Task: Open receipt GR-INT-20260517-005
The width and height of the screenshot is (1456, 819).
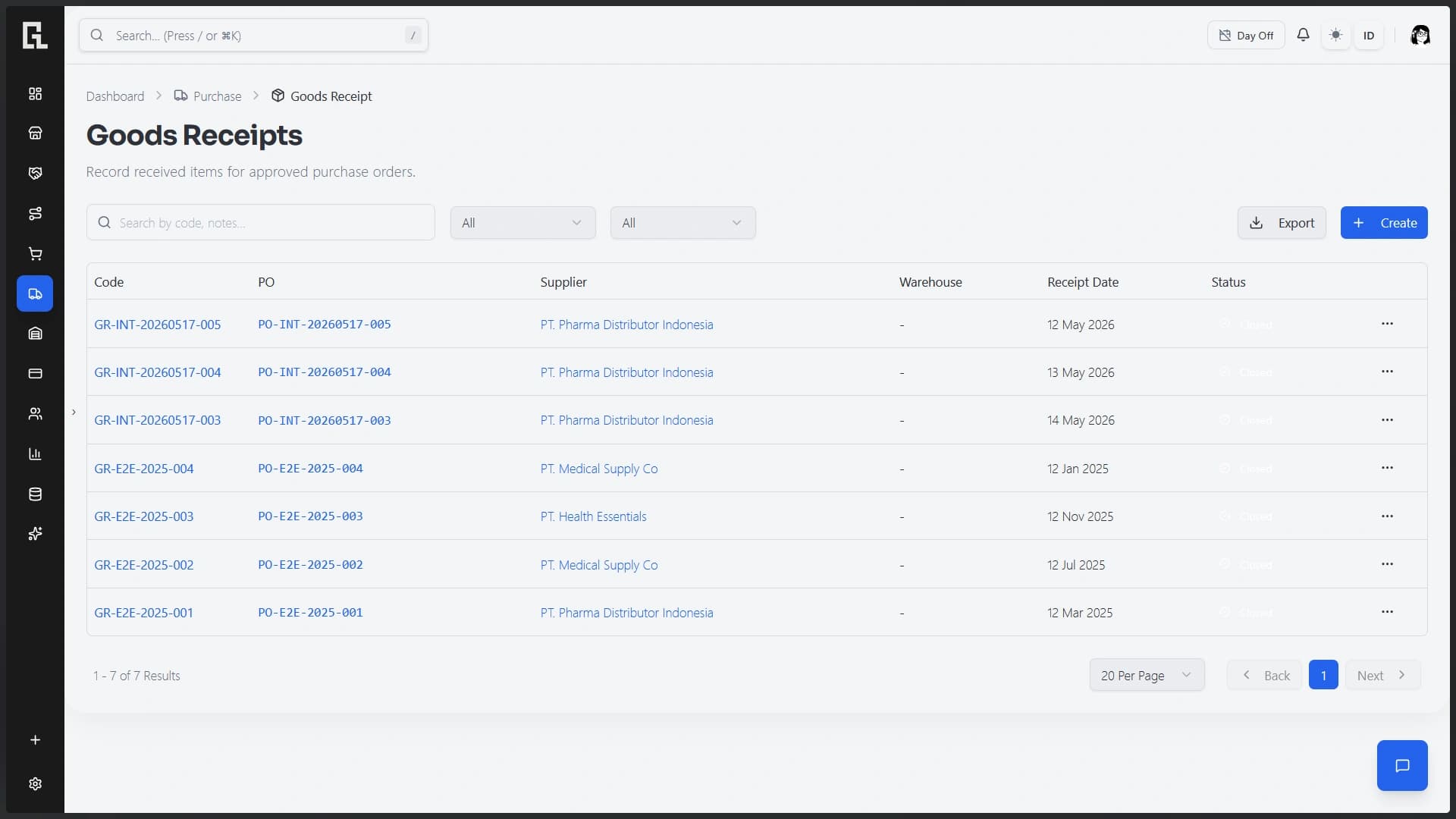Action: pos(157,325)
